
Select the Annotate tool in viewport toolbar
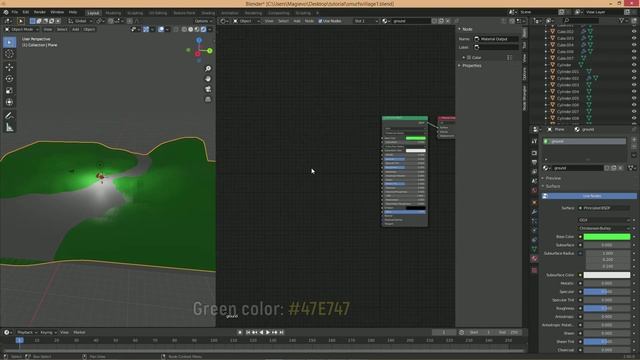pos(9,116)
